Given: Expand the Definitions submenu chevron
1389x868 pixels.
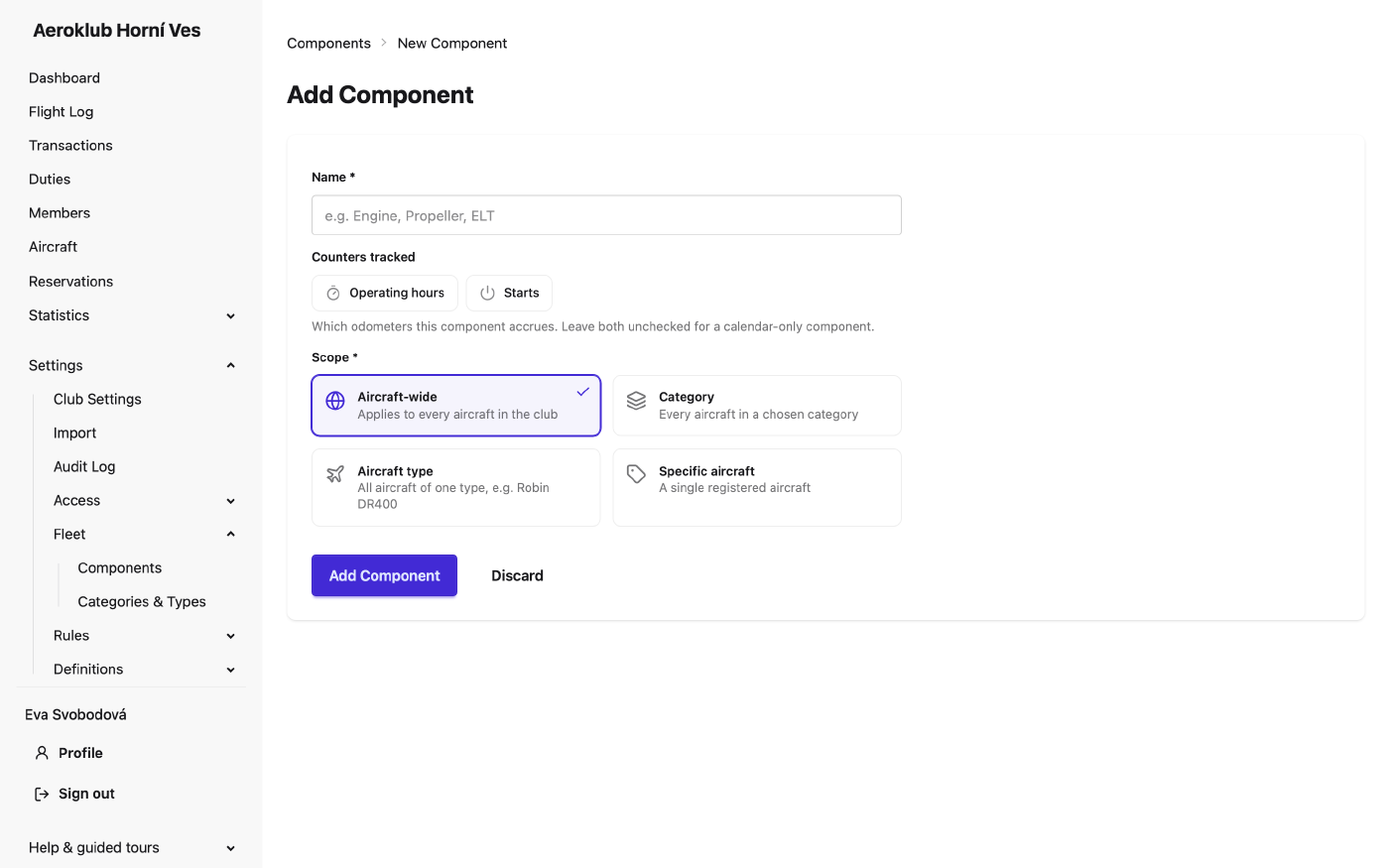Looking at the screenshot, I should [x=231, y=670].
